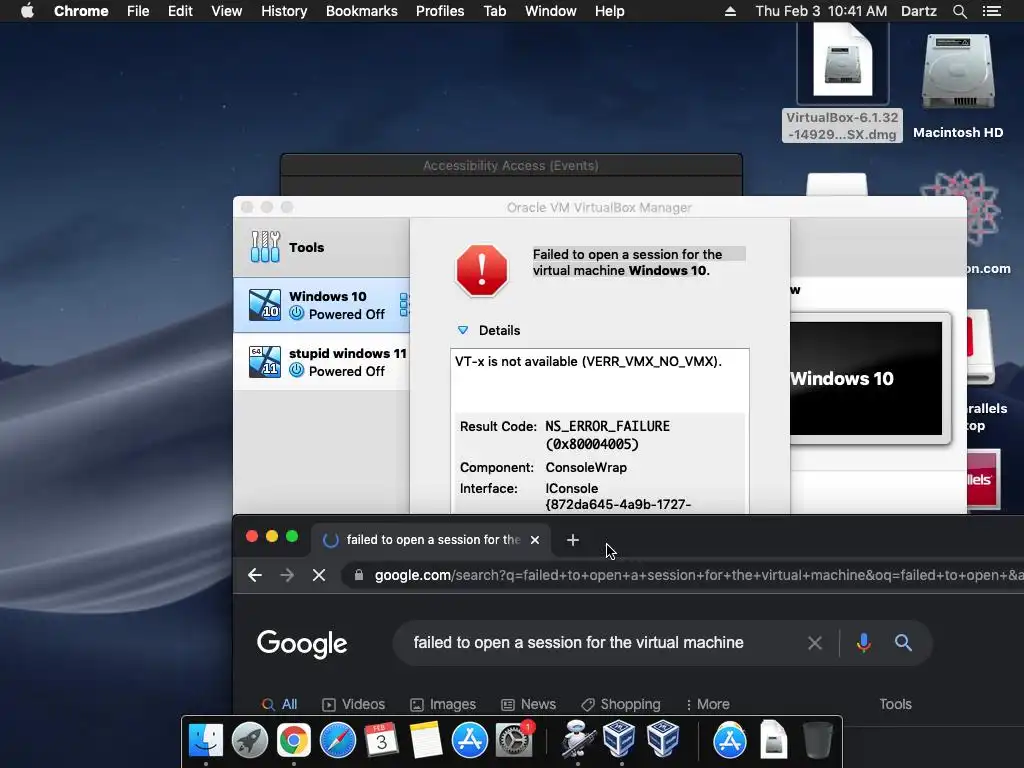Viewport: 1024px width, 768px height.
Task: Stop loading the page in Chrome
Action: pyautogui.click(x=319, y=575)
